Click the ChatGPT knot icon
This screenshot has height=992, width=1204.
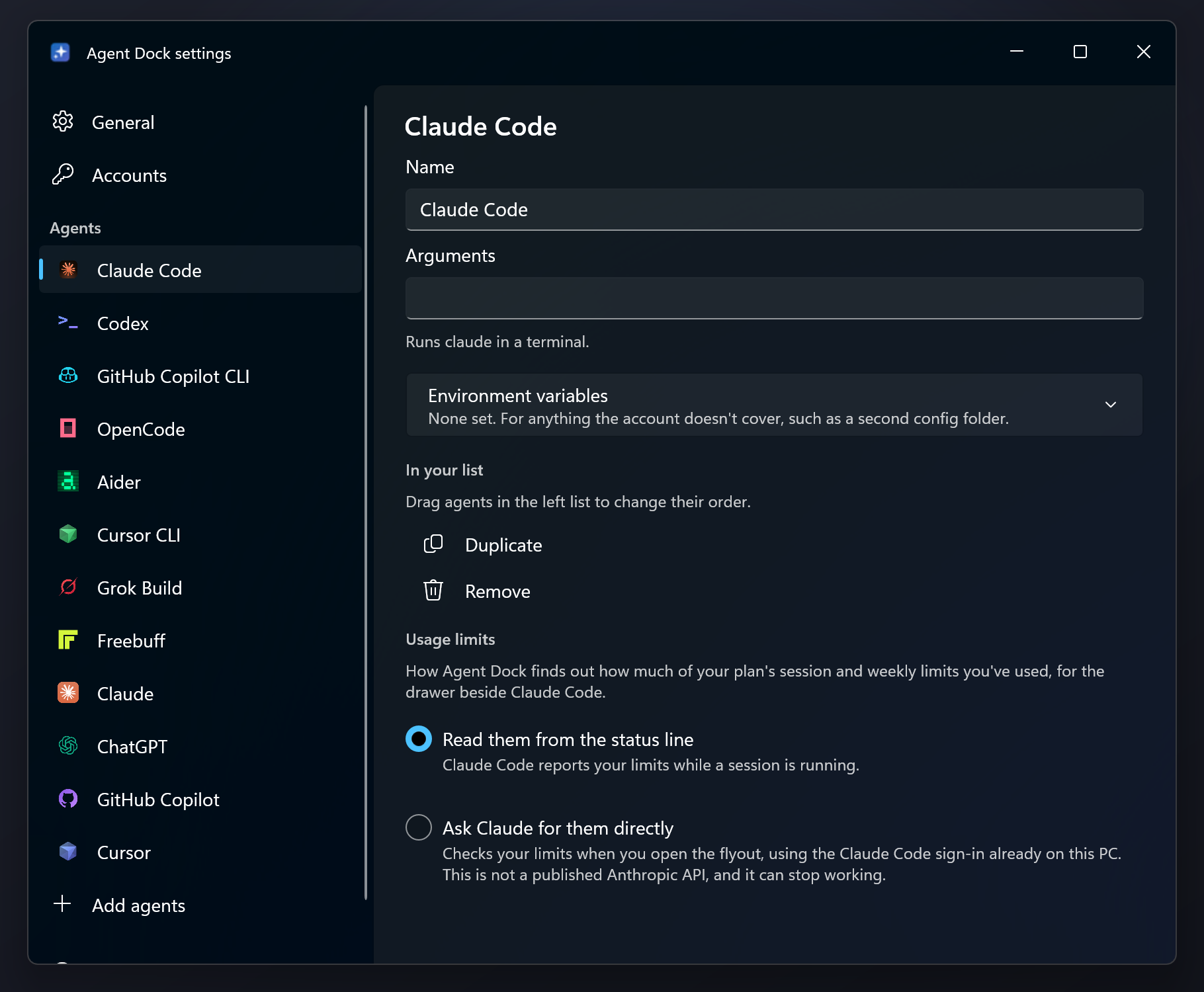coord(68,746)
